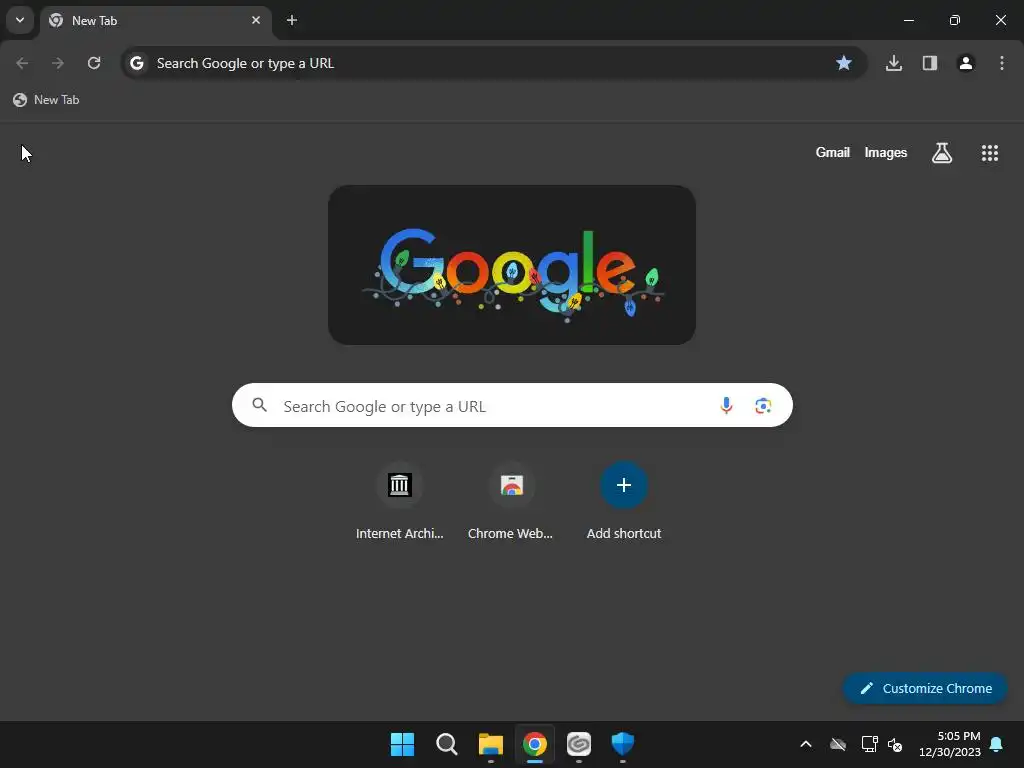Bookmark this tab with the star icon
1024x768 pixels.
tap(844, 63)
